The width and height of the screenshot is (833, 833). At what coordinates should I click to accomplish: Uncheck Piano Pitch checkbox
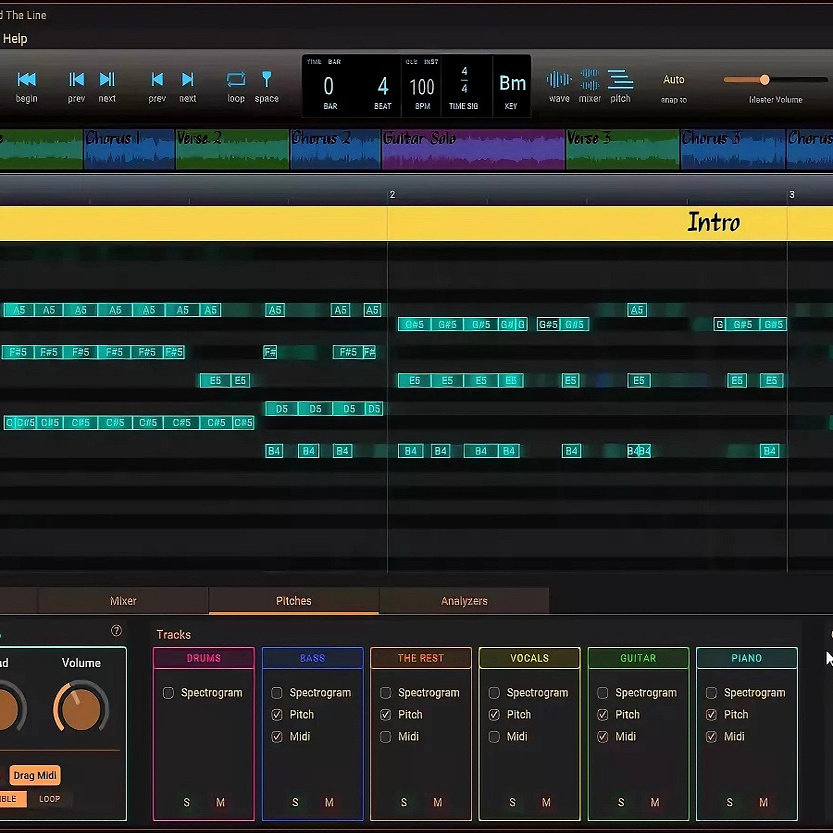coord(711,715)
